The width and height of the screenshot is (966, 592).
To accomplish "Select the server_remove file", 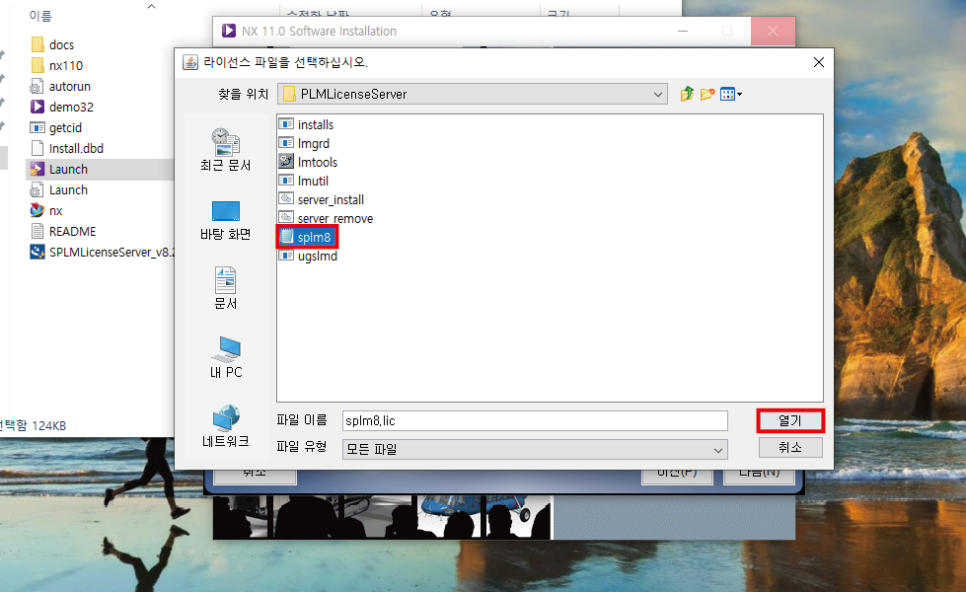I will tap(325, 219).
